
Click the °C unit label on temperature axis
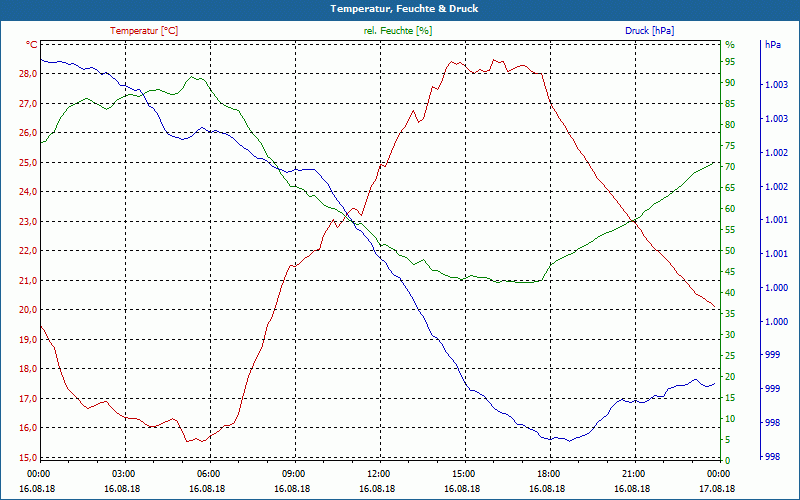[31, 44]
